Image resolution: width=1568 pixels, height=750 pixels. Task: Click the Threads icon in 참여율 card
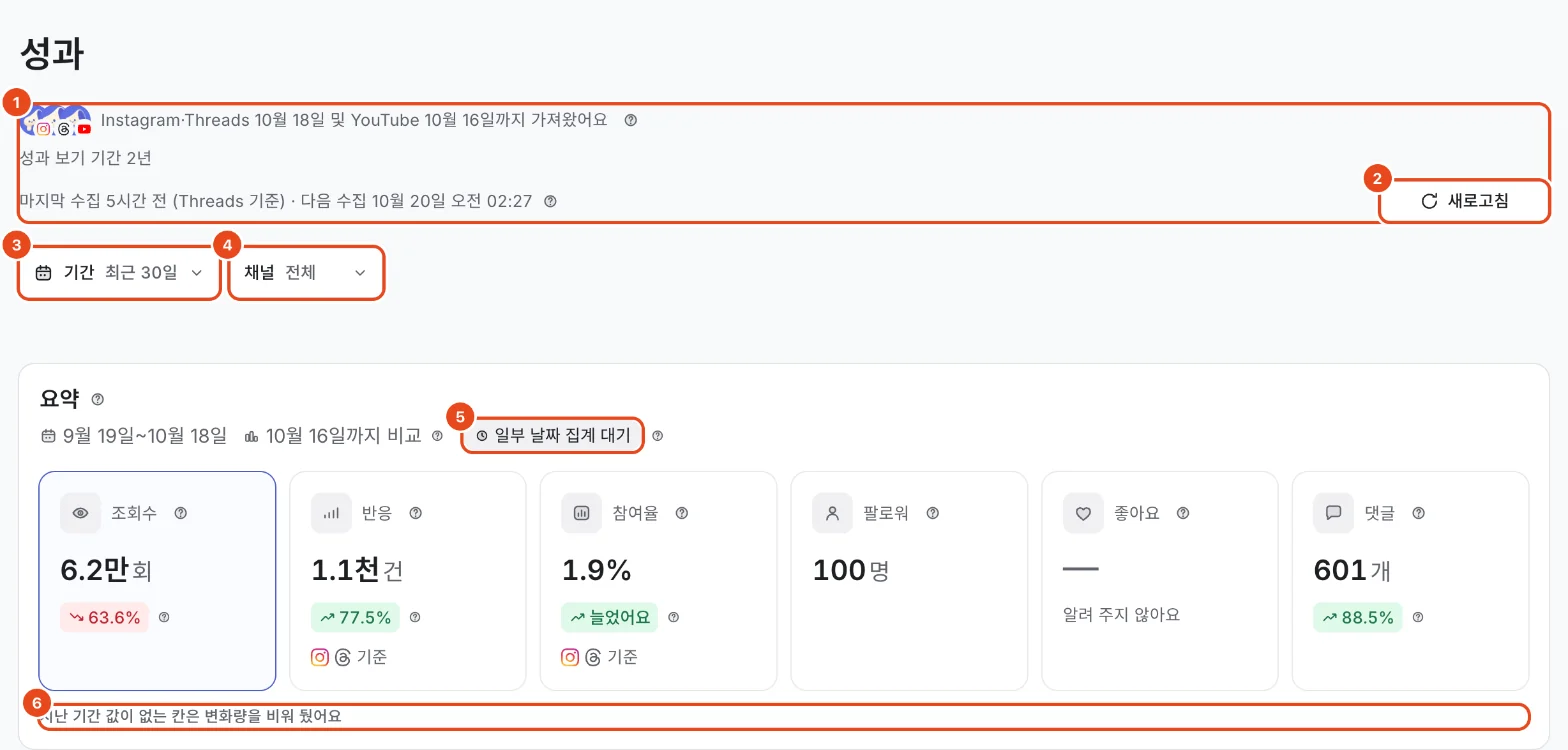click(x=593, y=657)
